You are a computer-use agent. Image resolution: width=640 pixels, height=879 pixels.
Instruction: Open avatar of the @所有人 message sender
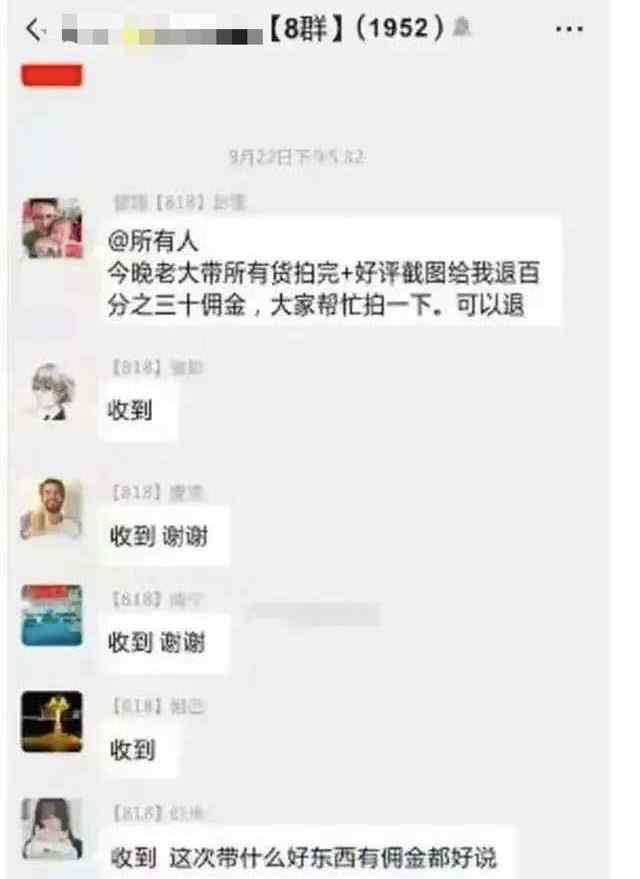coord(52,228)
